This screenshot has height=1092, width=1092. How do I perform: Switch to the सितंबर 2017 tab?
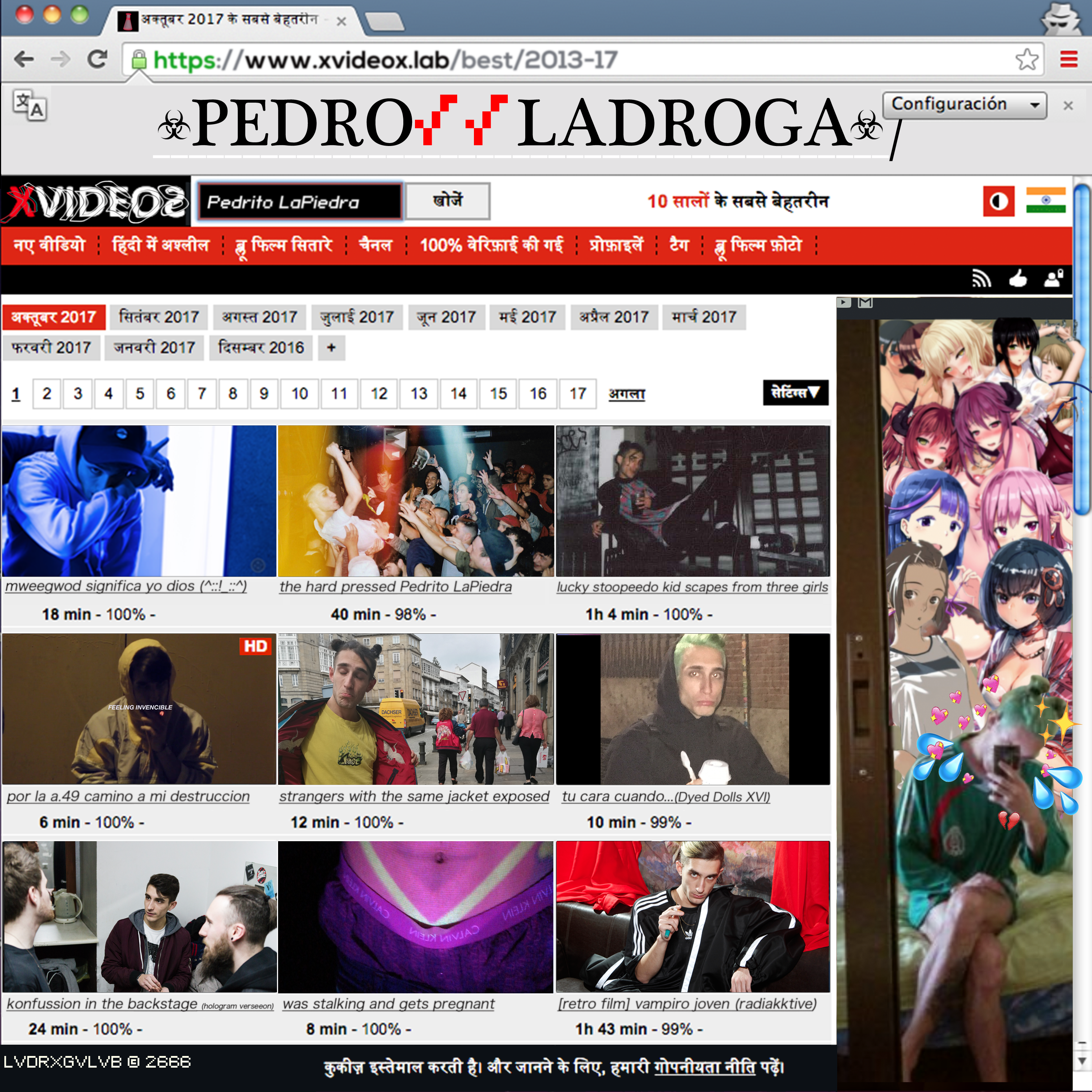click(x=159, y=317)
